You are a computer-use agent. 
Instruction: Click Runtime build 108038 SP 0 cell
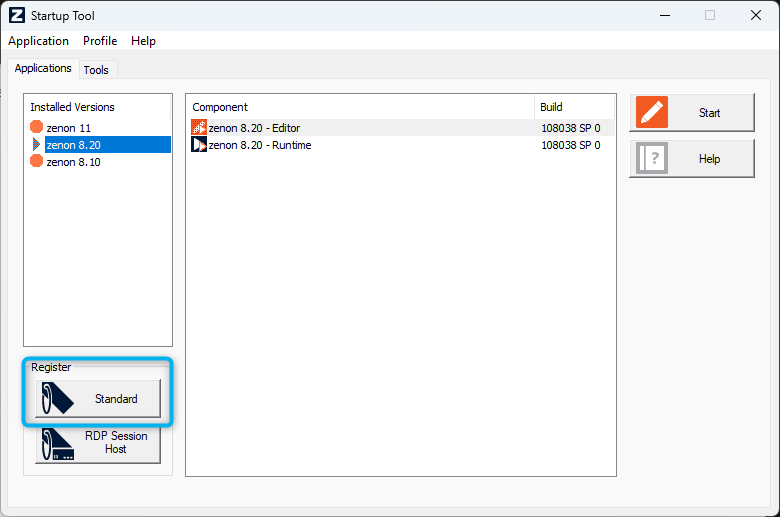(x=571, y=145)
